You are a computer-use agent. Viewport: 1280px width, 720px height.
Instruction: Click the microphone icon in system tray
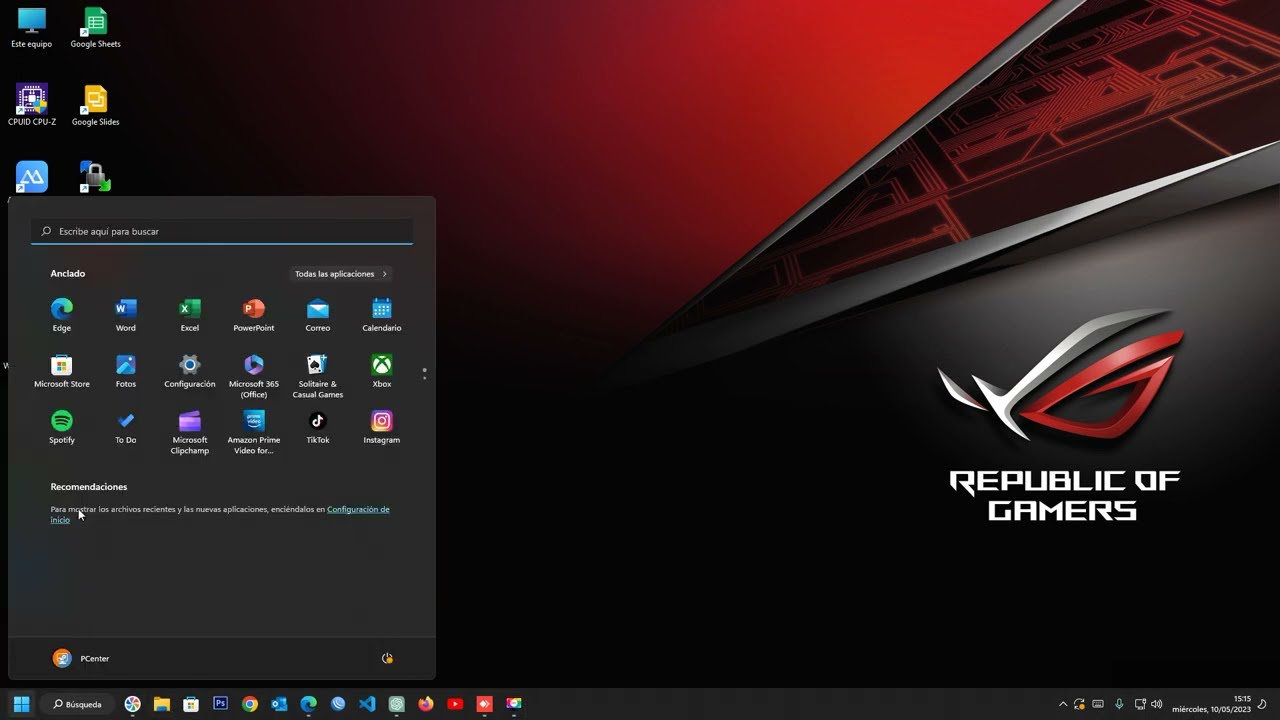coord(1119,704)
